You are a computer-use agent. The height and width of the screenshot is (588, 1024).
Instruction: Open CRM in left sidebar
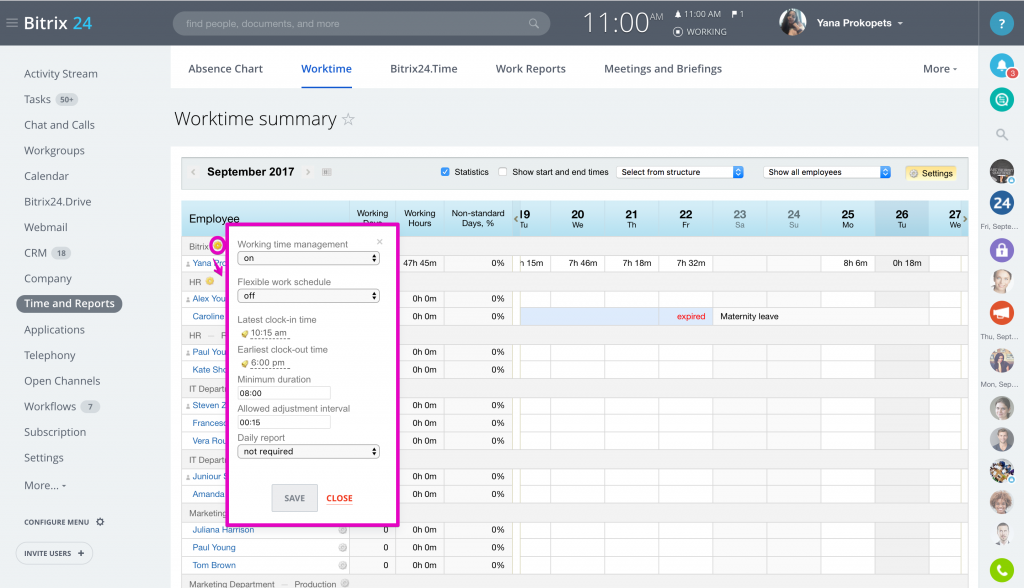pyautogui.click(x=35, y=253)
